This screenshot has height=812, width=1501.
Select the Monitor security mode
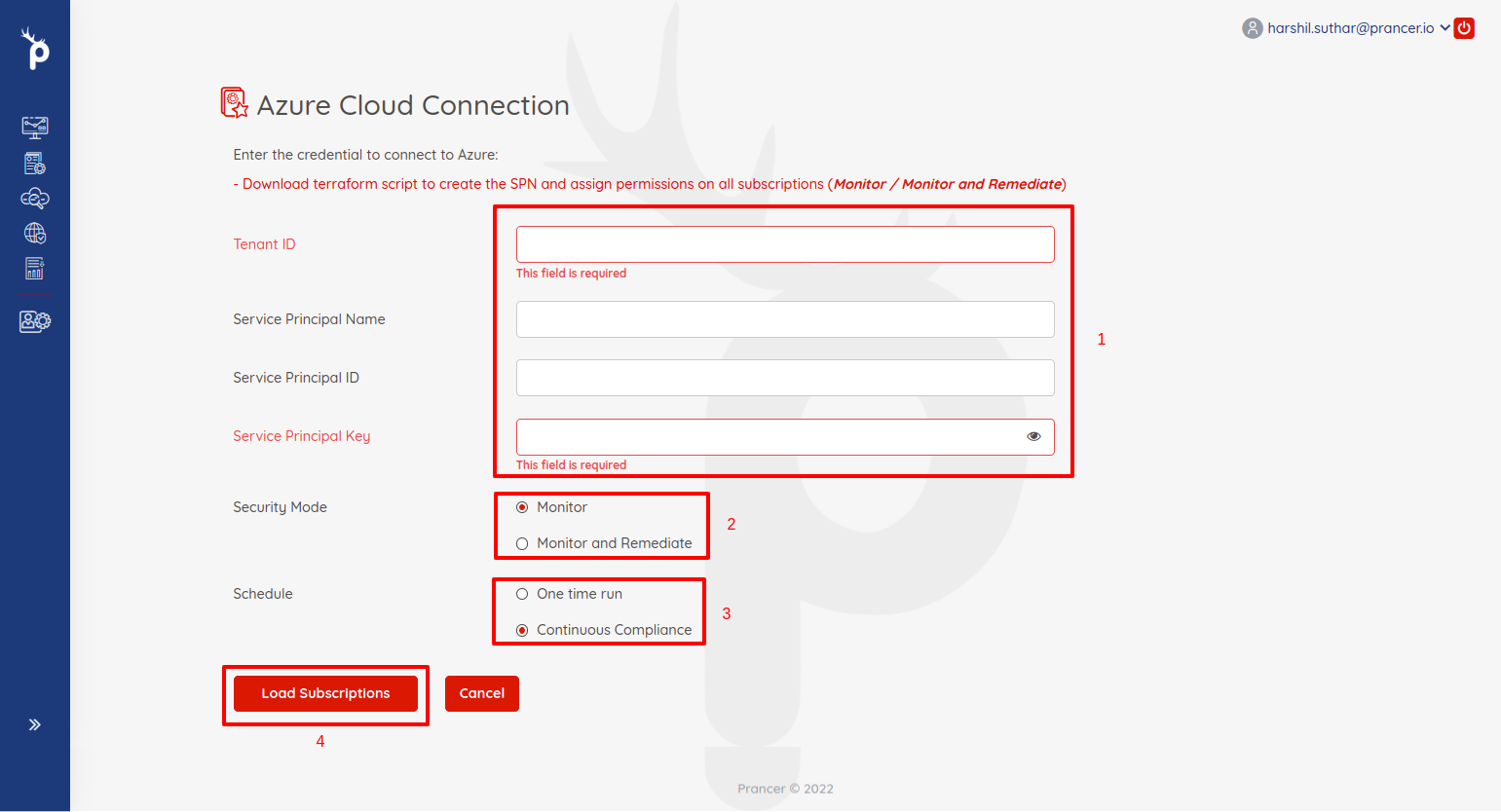click(522, 507)
